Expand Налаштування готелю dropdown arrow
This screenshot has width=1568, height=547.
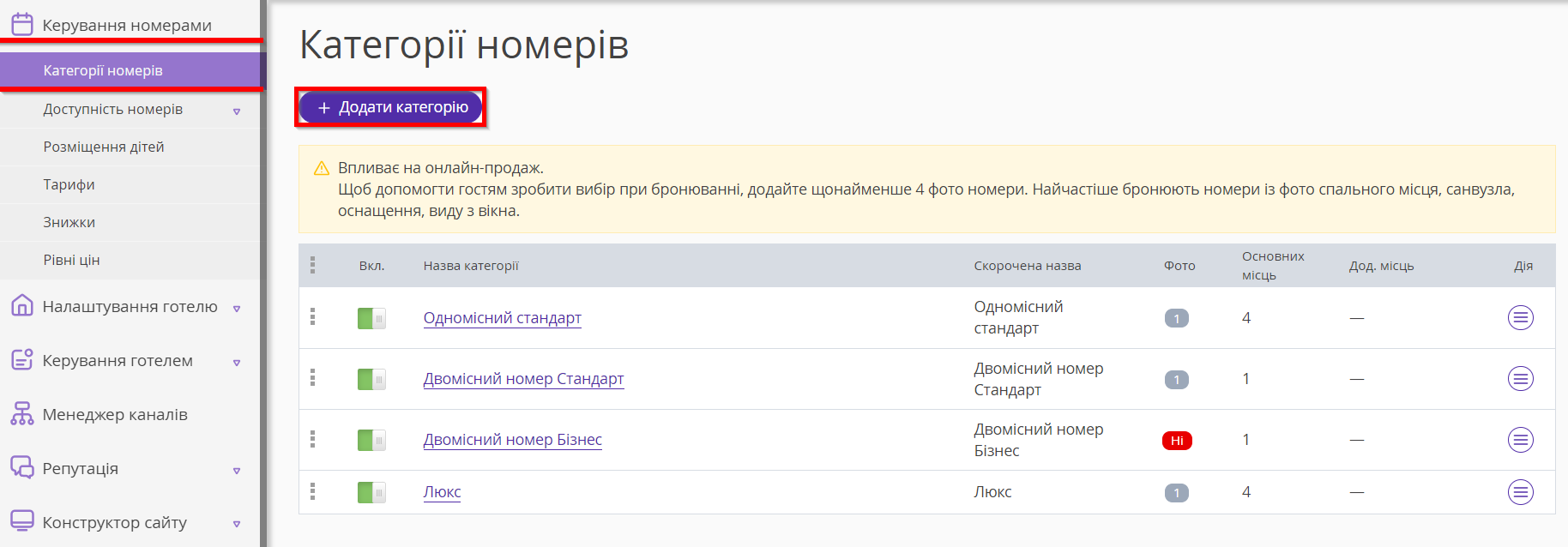(237, 309)
